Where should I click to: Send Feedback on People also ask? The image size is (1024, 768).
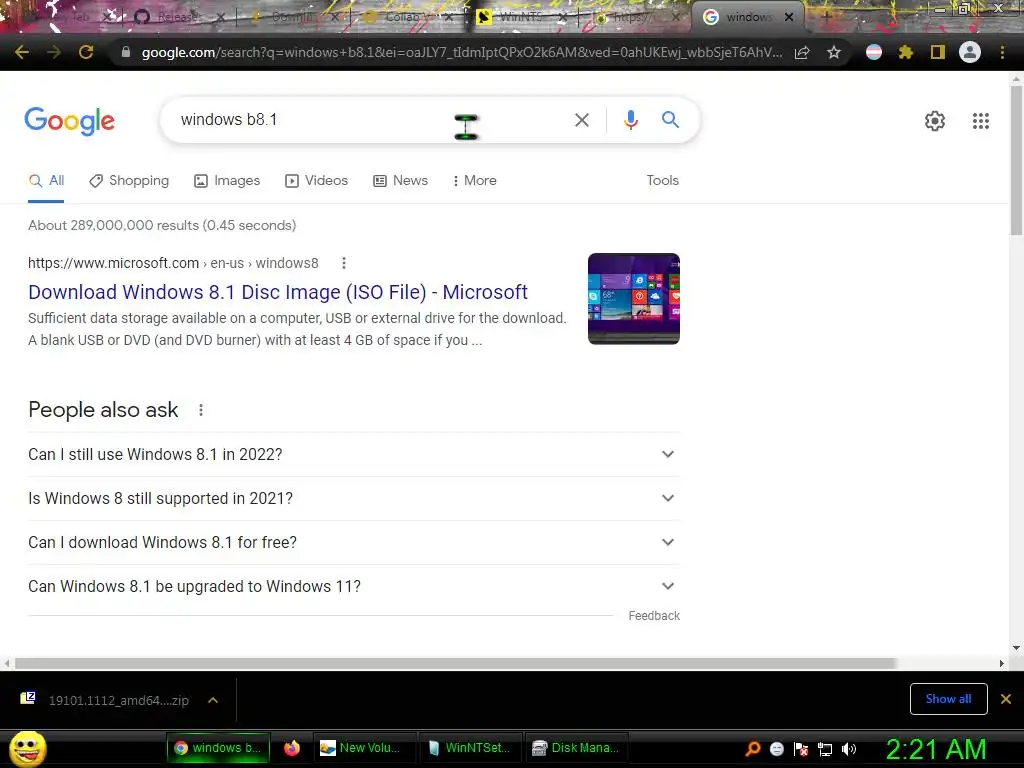[654, 616]
